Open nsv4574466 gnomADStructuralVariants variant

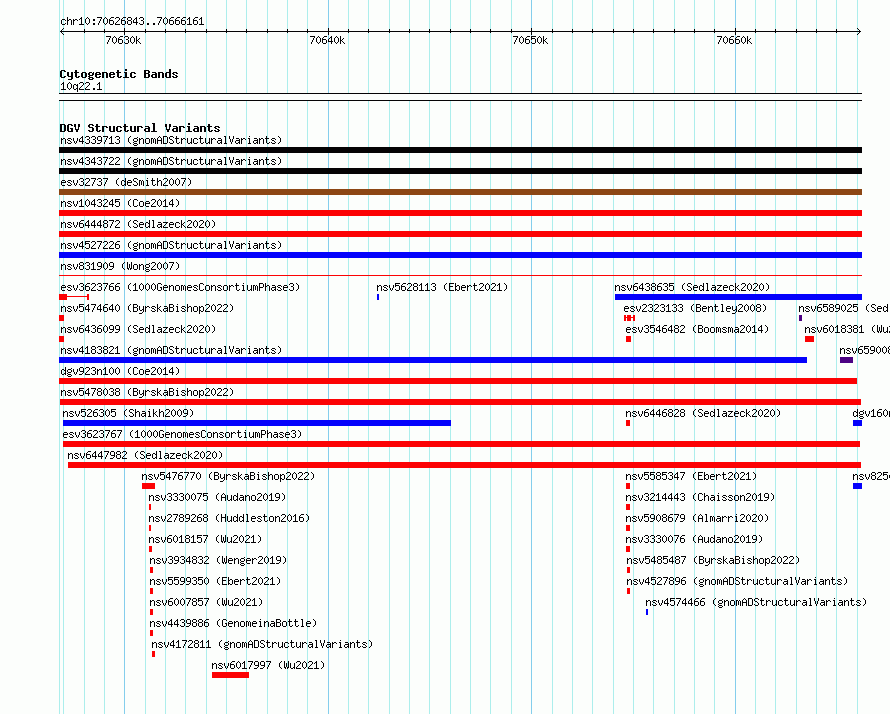click(756, 602)
